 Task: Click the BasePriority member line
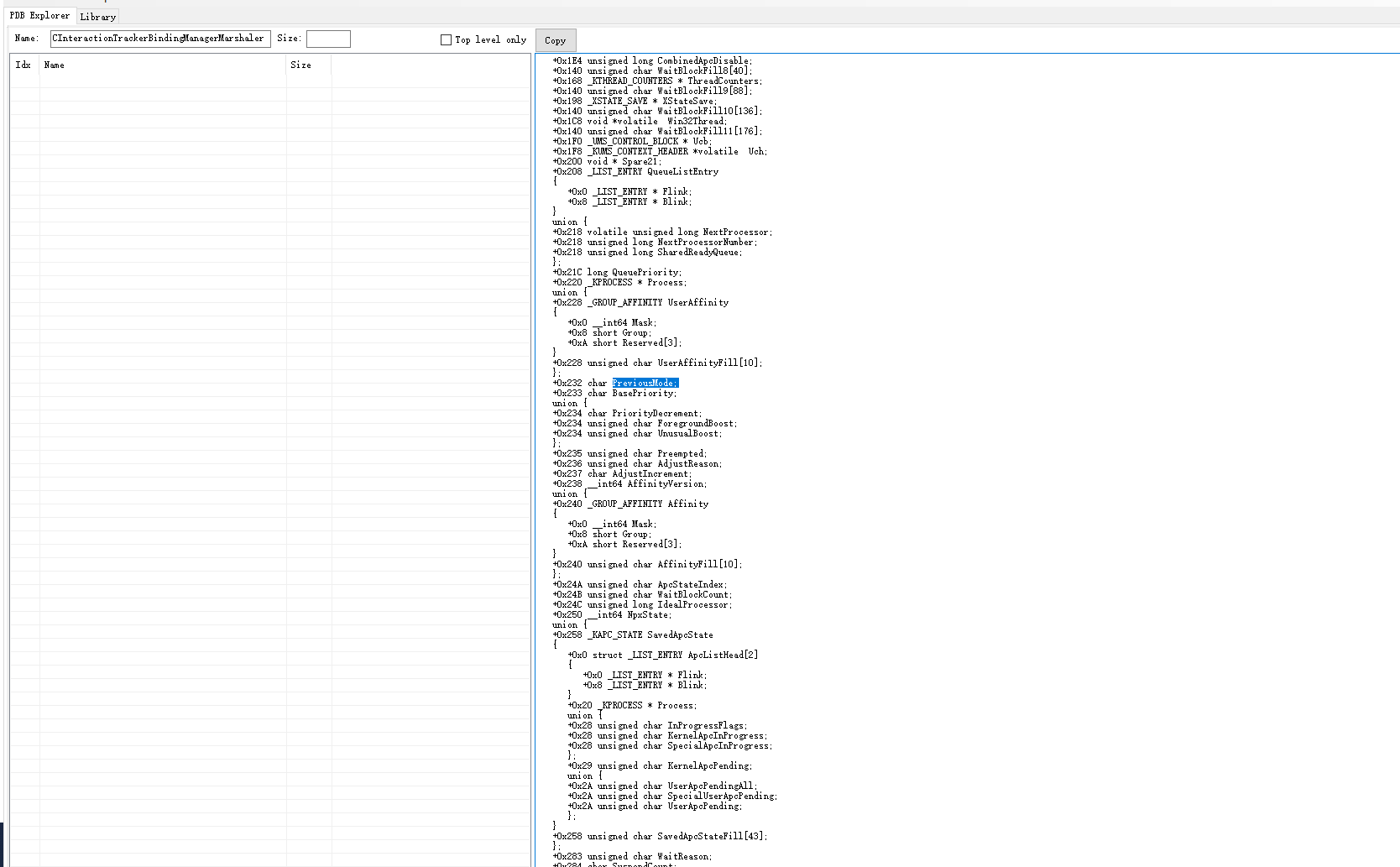[644, 393]
